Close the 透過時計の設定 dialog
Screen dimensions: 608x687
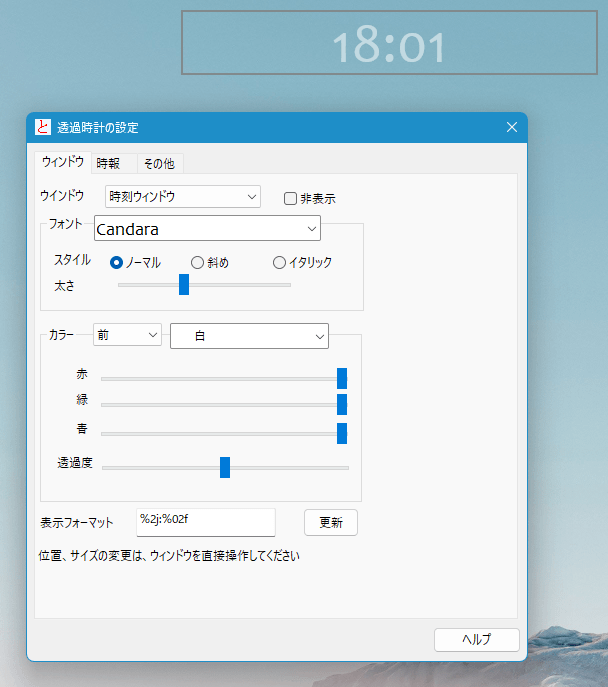(x=511, y=127)
